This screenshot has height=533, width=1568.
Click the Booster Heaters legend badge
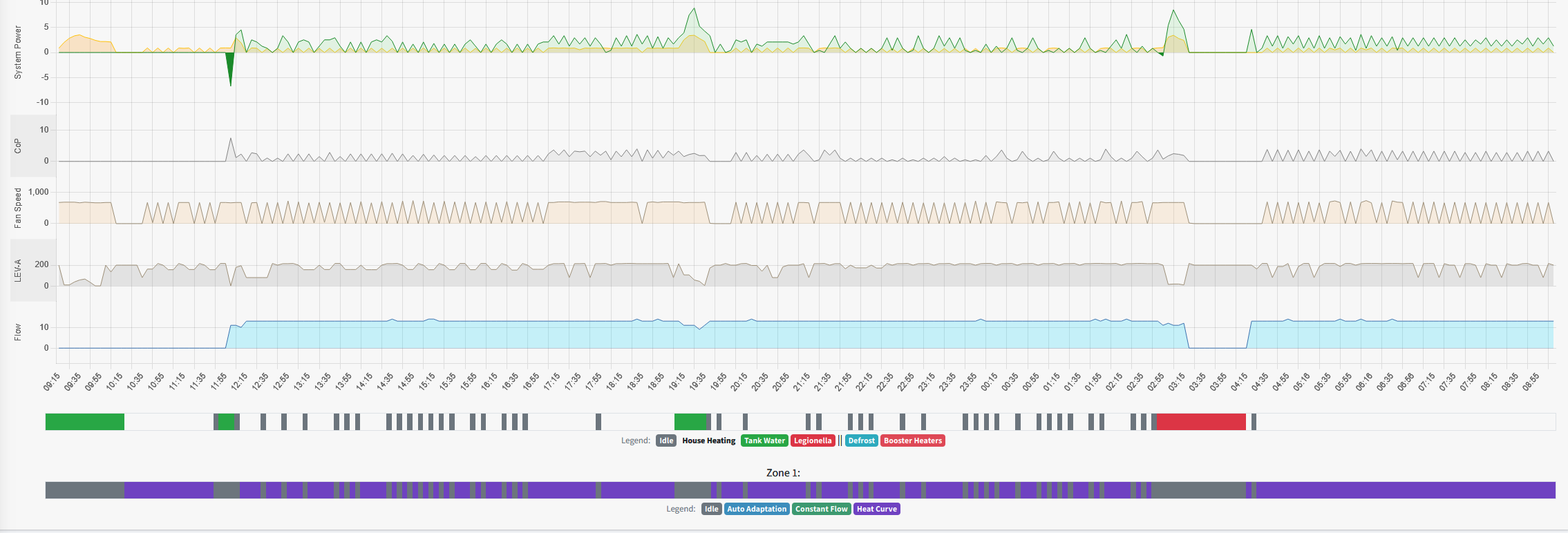point(912,440)
